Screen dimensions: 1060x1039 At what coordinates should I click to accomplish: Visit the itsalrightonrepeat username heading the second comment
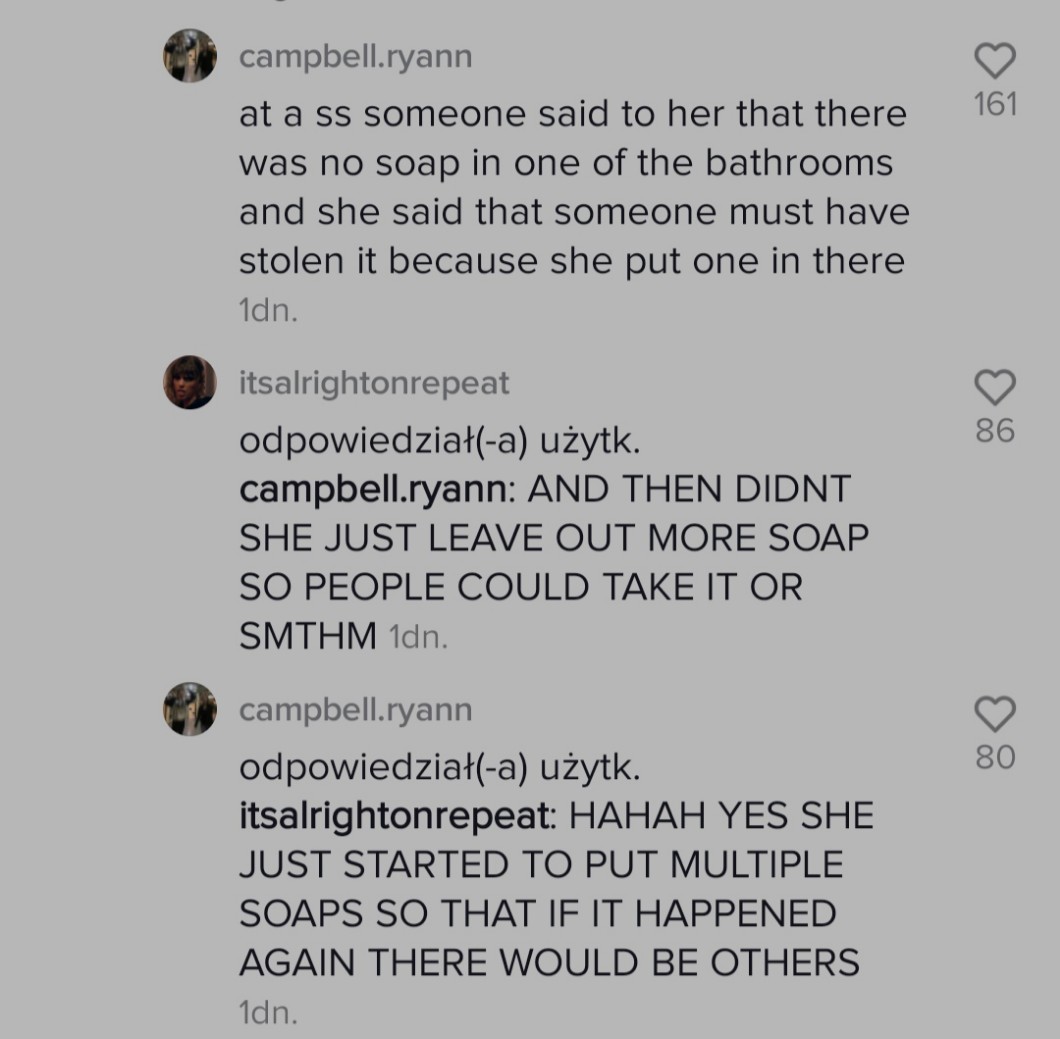374,383
